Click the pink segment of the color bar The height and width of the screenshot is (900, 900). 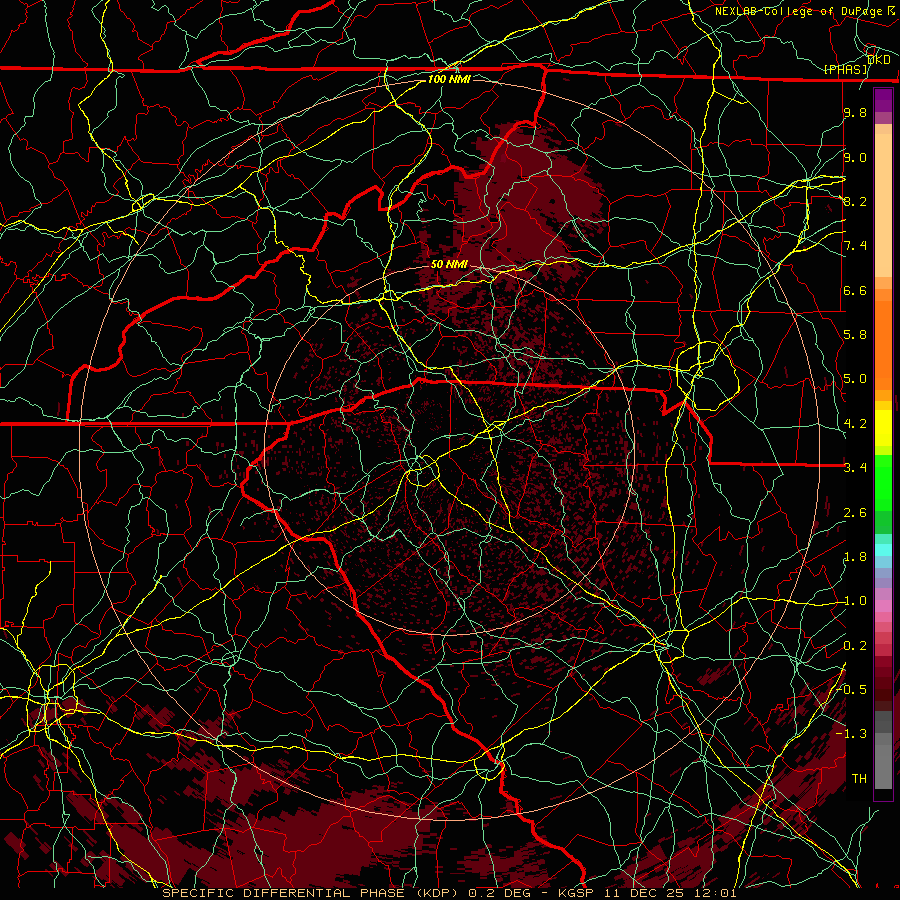click(883, 606)
